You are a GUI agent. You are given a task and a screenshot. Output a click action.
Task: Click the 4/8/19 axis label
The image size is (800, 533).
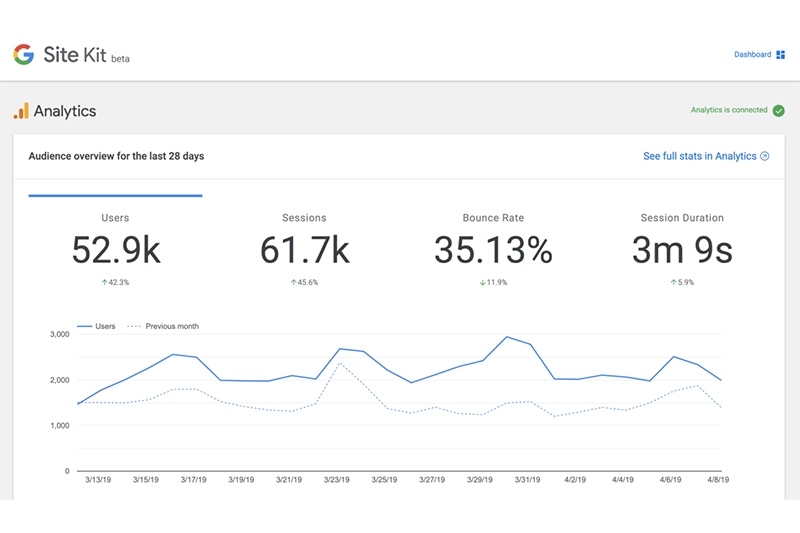[x=718, y=480]
